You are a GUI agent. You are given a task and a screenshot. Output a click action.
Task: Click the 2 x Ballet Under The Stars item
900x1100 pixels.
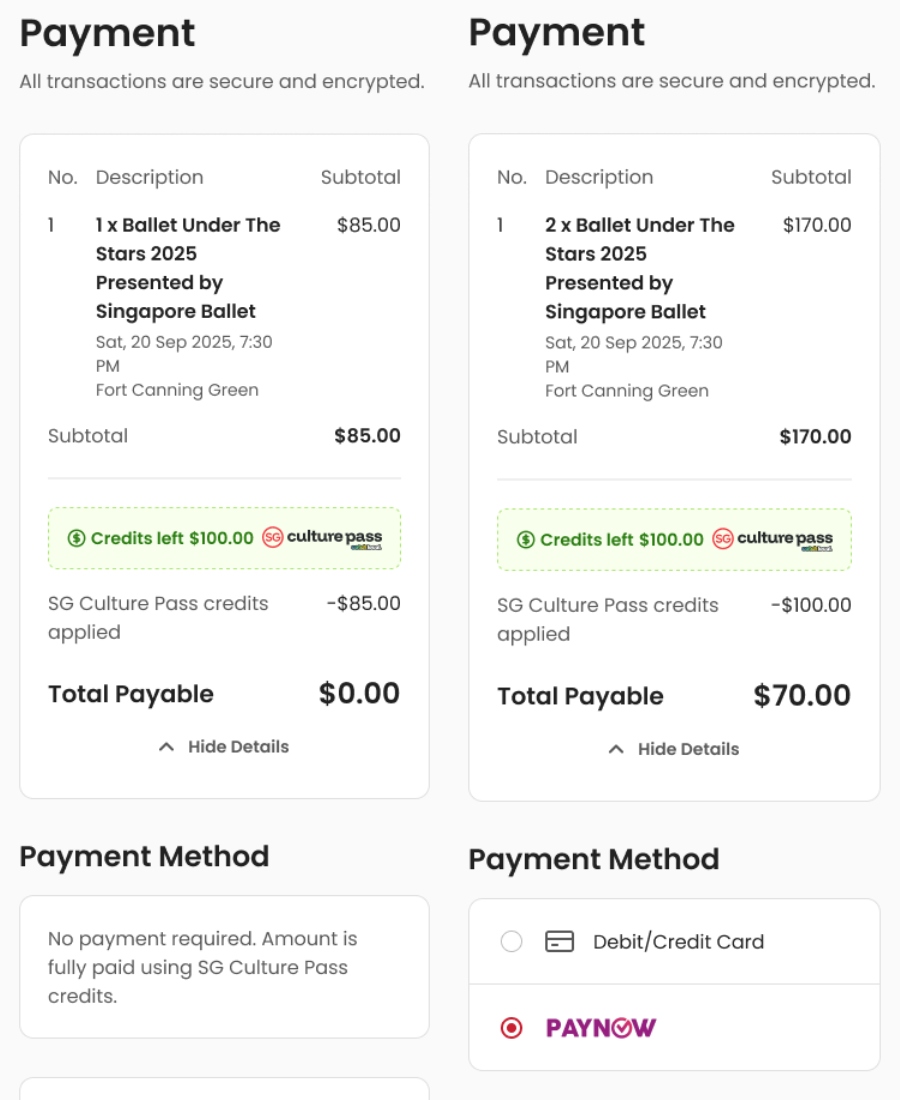coord(639,268)
